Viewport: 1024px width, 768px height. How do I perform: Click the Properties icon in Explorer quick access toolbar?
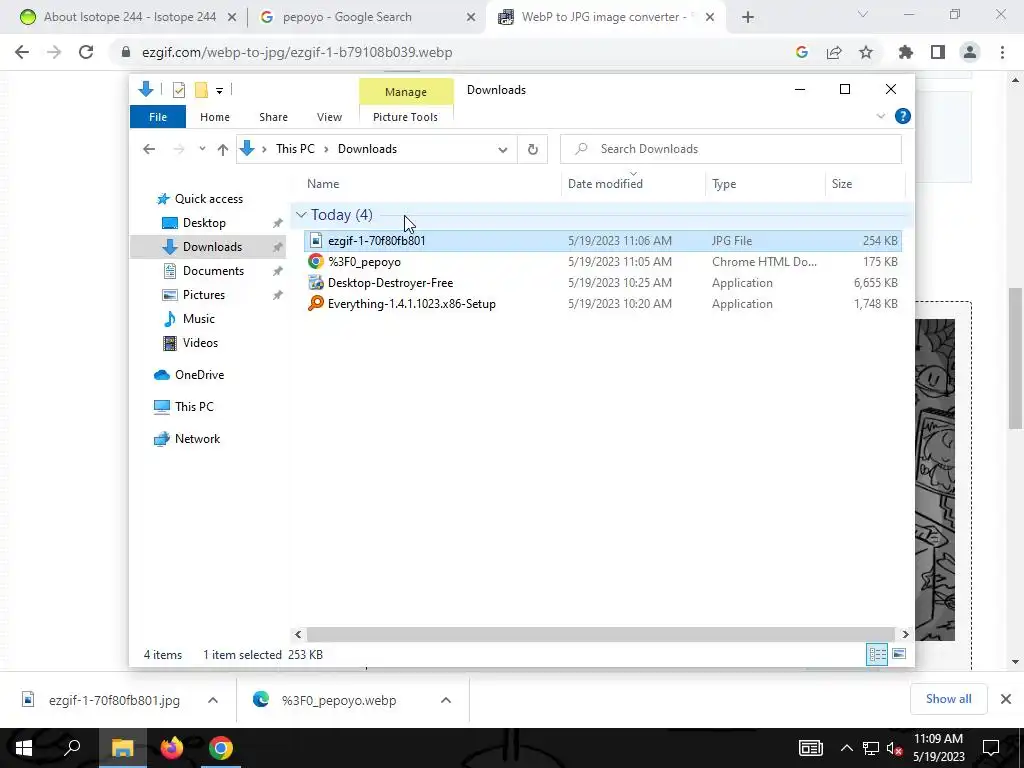[178, 90]
